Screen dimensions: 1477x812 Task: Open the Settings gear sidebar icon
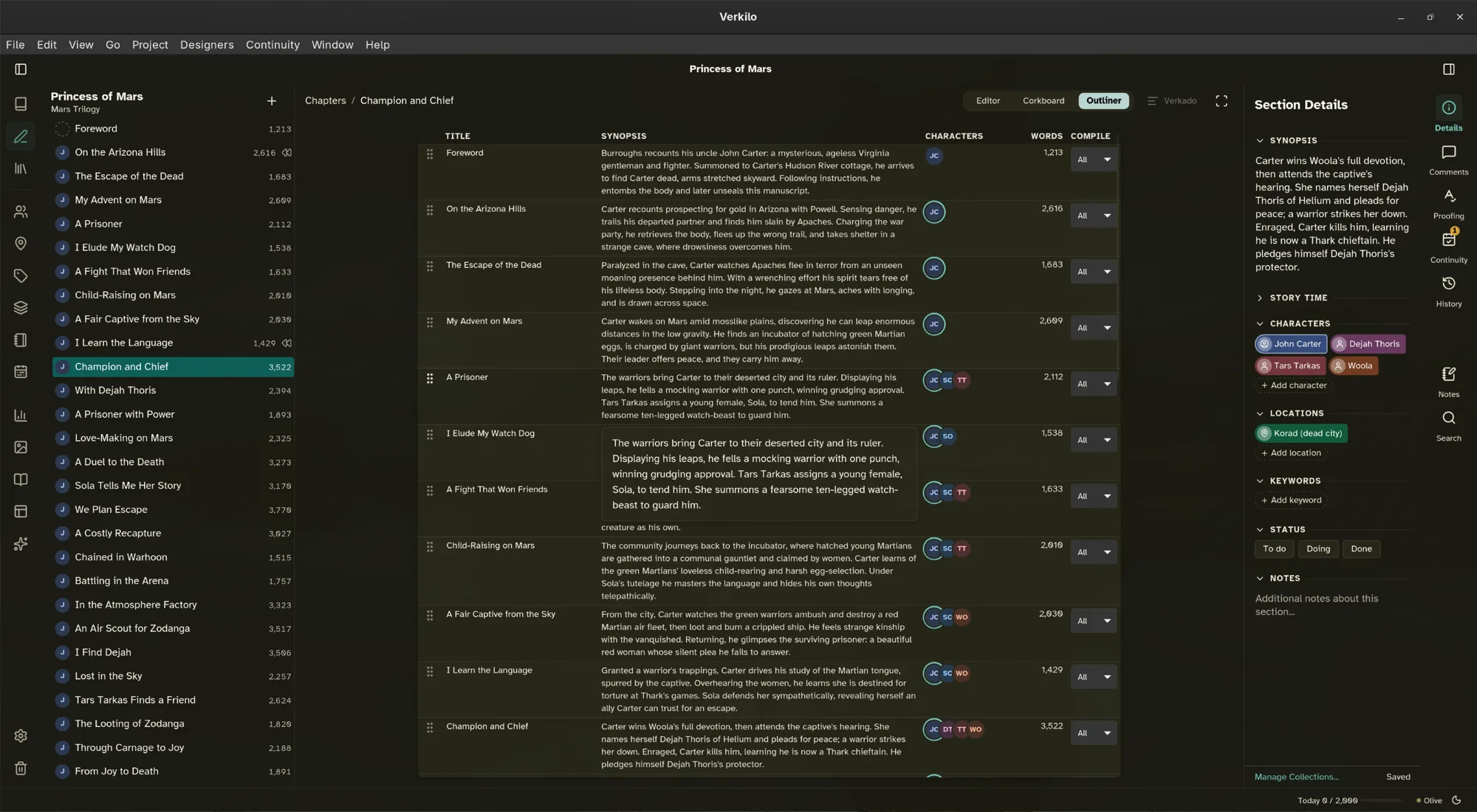pyautogui.click(x=21, y=736)
